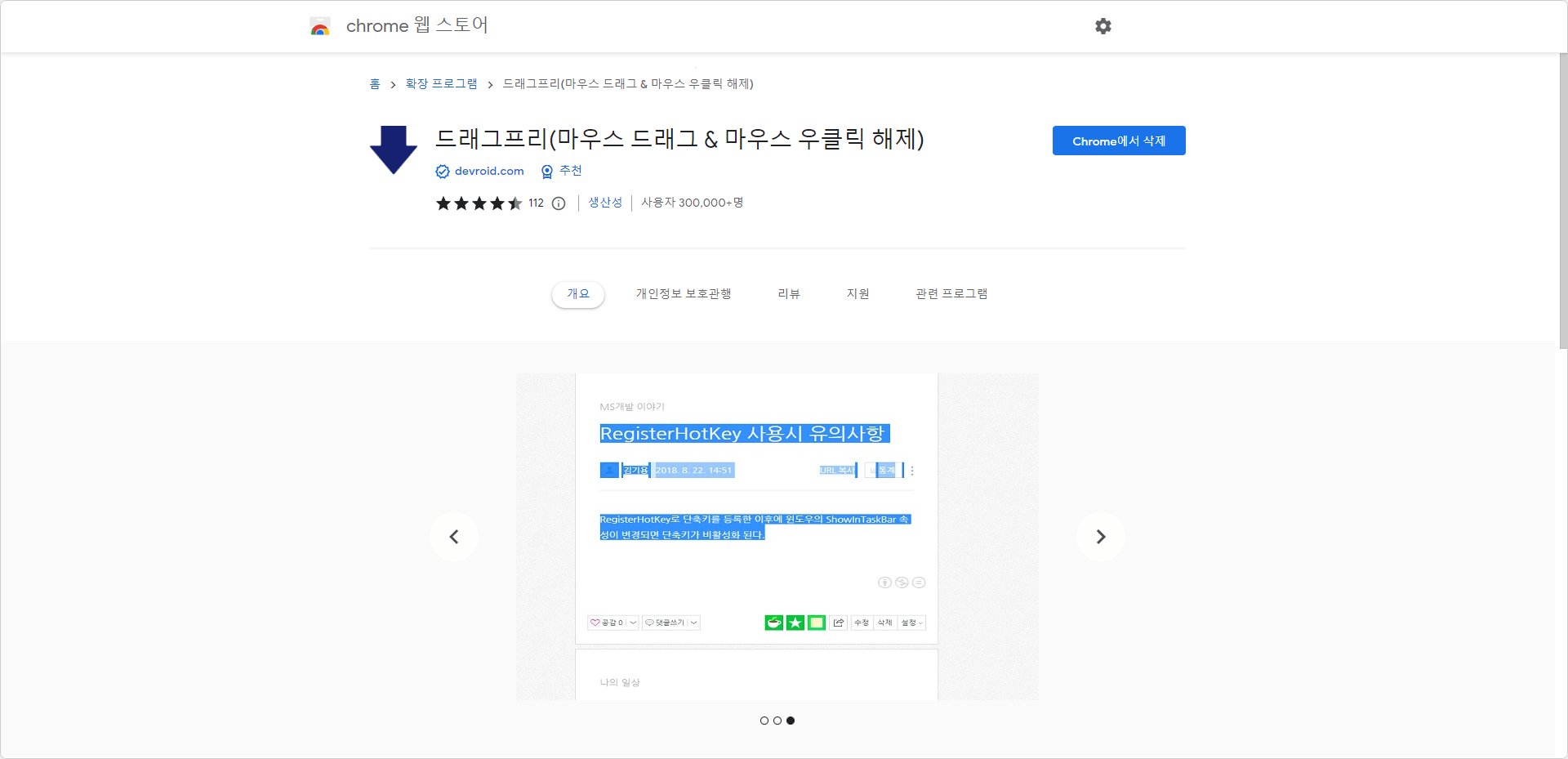Click the star rating row
This screenshot has width=1568, height=759.
[x=479, y=203]
